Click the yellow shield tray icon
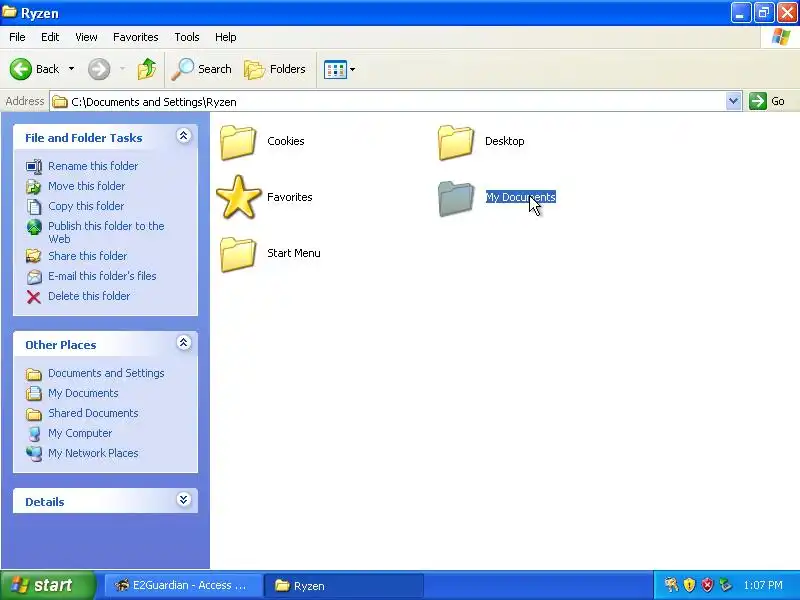800x600 pixels. (689, 585)
